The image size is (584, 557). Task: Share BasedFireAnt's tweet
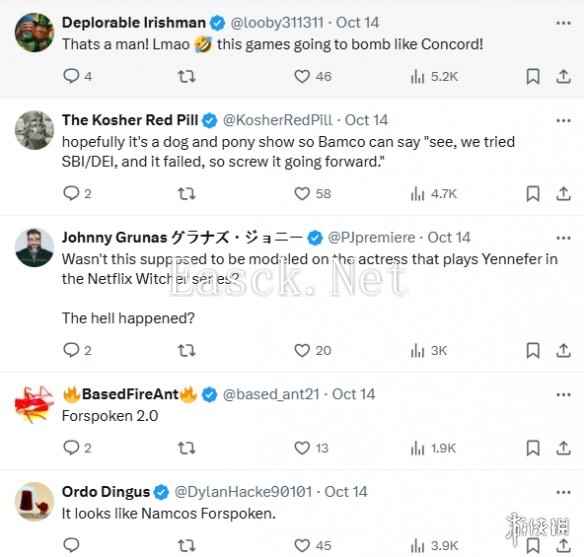click(564, 448)
